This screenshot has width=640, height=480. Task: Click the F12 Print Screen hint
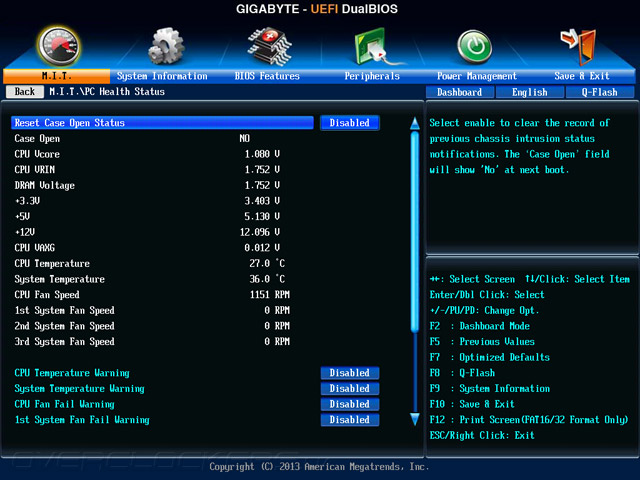click(x=529, y=420)
